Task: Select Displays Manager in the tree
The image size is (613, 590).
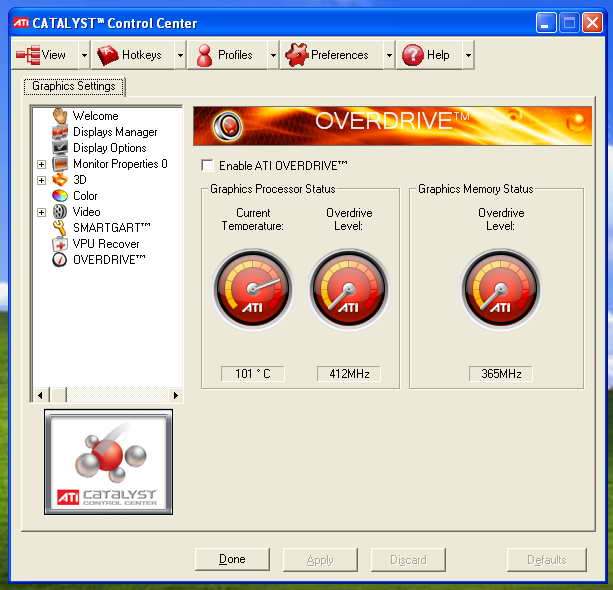Action: point(115,132)
